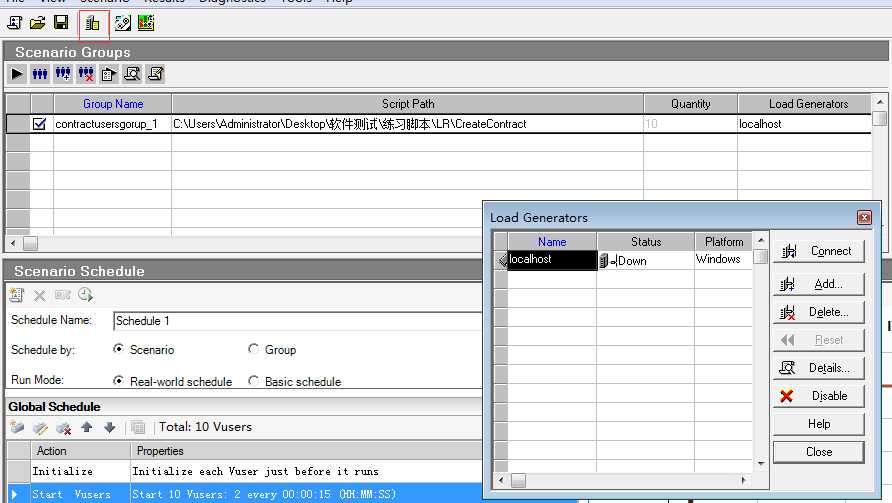Image resolution: width=892 pixels, height=503 pixels.
Task: Select the Start Vusers action row
Action: (x=245, y=494)
